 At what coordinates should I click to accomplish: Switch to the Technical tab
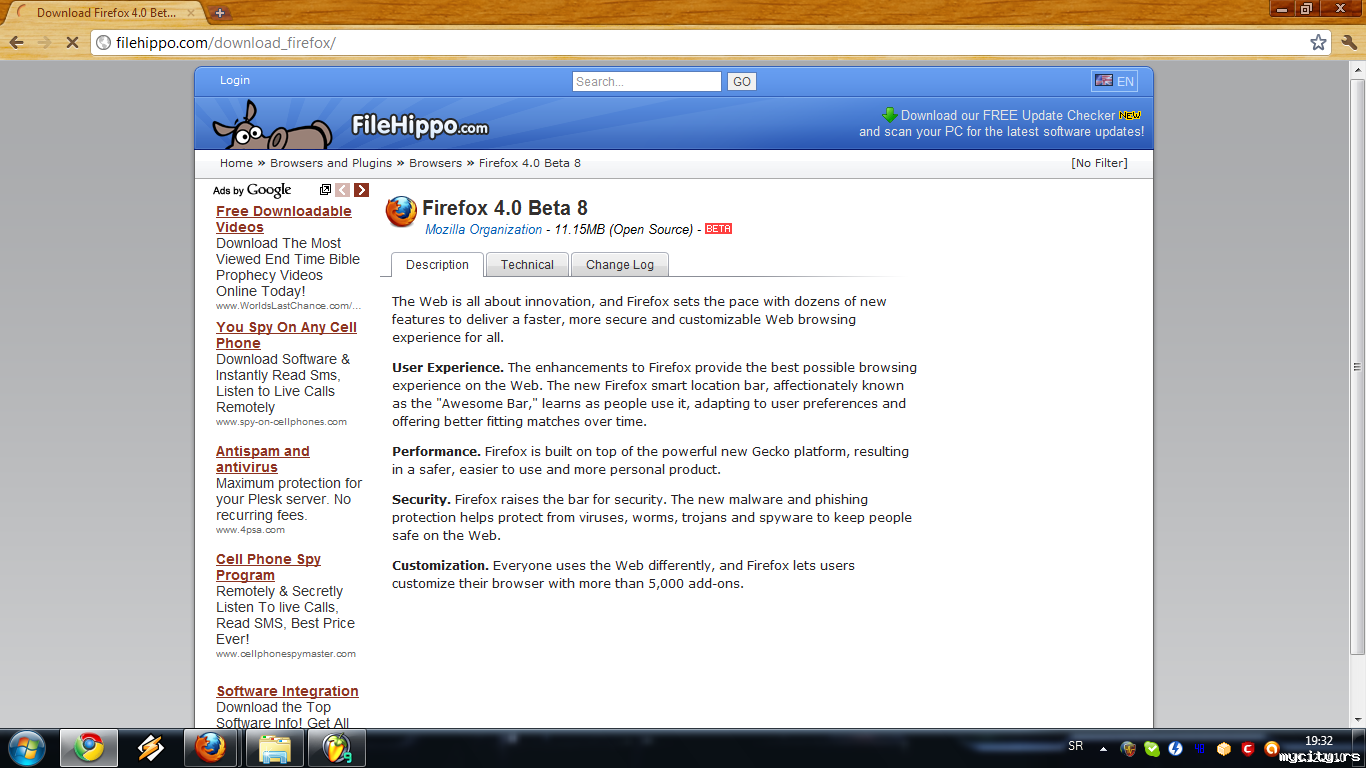(527, 265)
